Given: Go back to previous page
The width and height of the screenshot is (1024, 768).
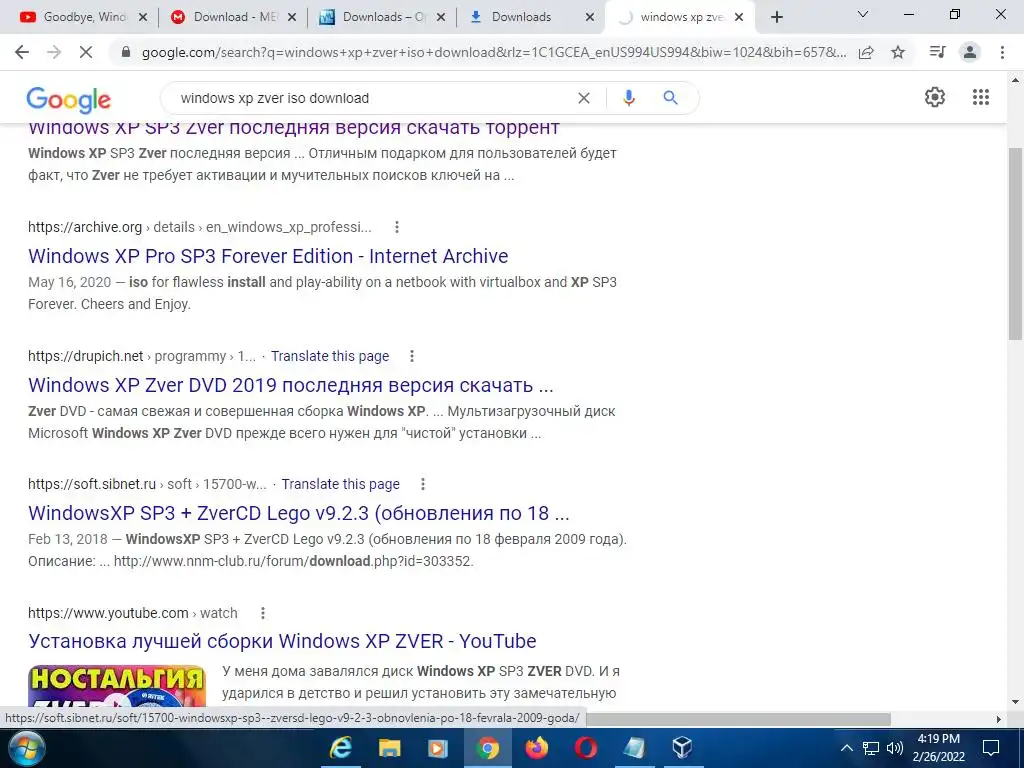Looking at the screenshot, I should tap(22, 52).
